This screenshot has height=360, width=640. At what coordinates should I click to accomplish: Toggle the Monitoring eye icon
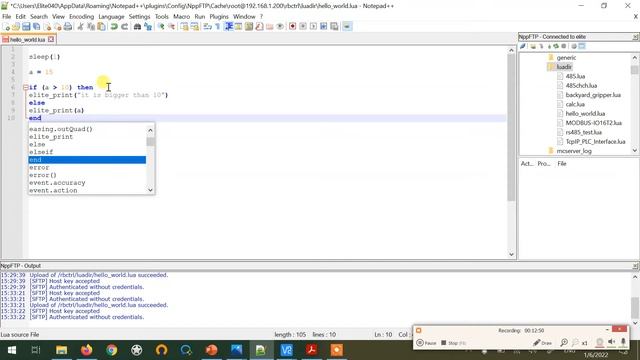pos(280,27)
